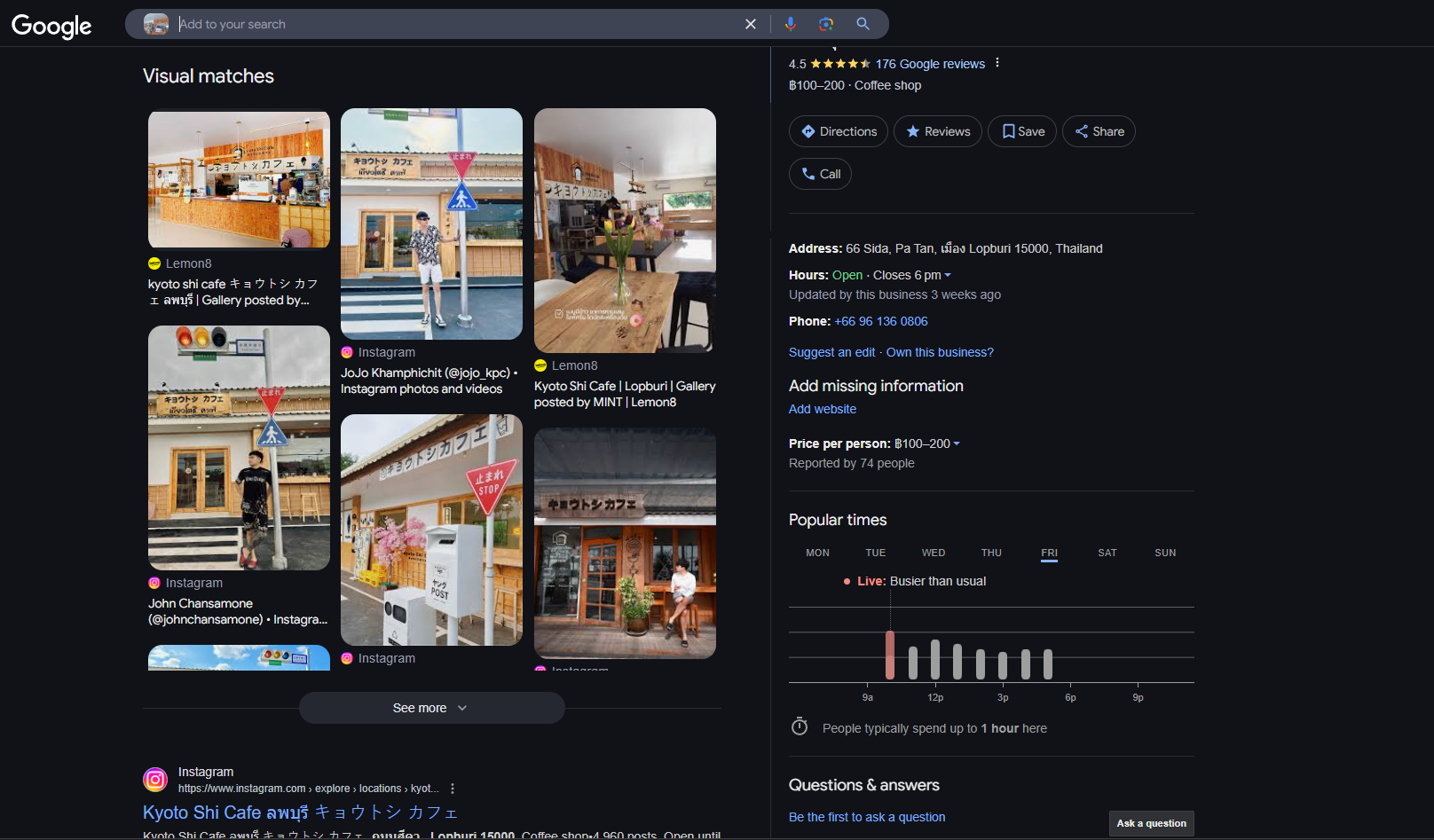Image resolution: width=1434 pixels, height=840 pixels.
Task: Select the MON popular times tab
Action: pos(817,553)
